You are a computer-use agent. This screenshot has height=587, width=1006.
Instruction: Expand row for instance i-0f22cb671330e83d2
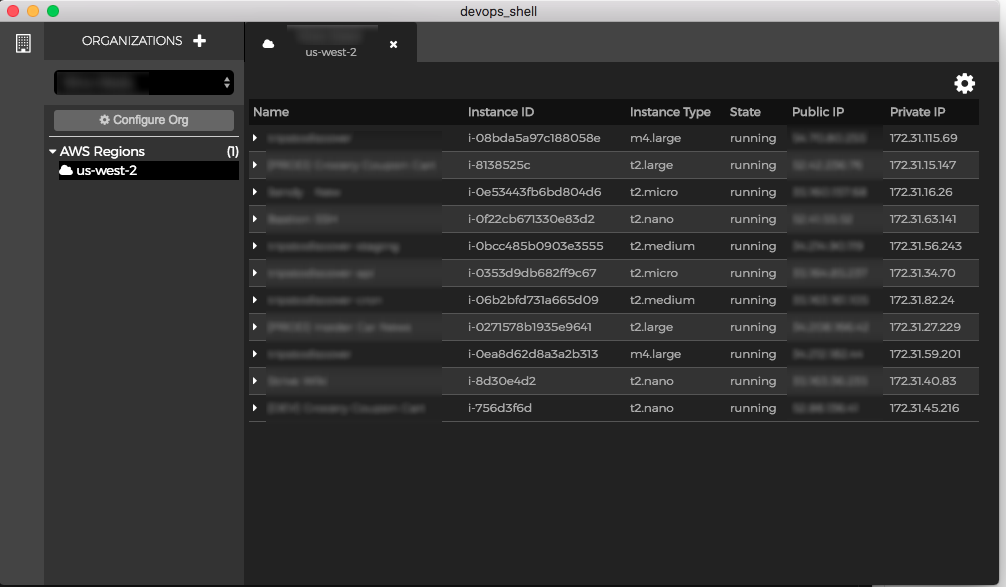click(x=255, y=219)
